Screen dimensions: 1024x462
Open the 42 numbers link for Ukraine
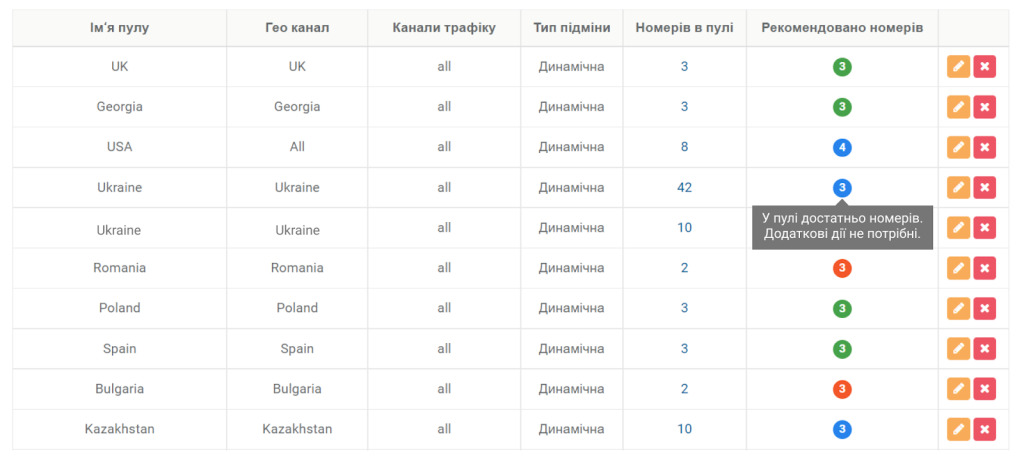pos(684,188)
